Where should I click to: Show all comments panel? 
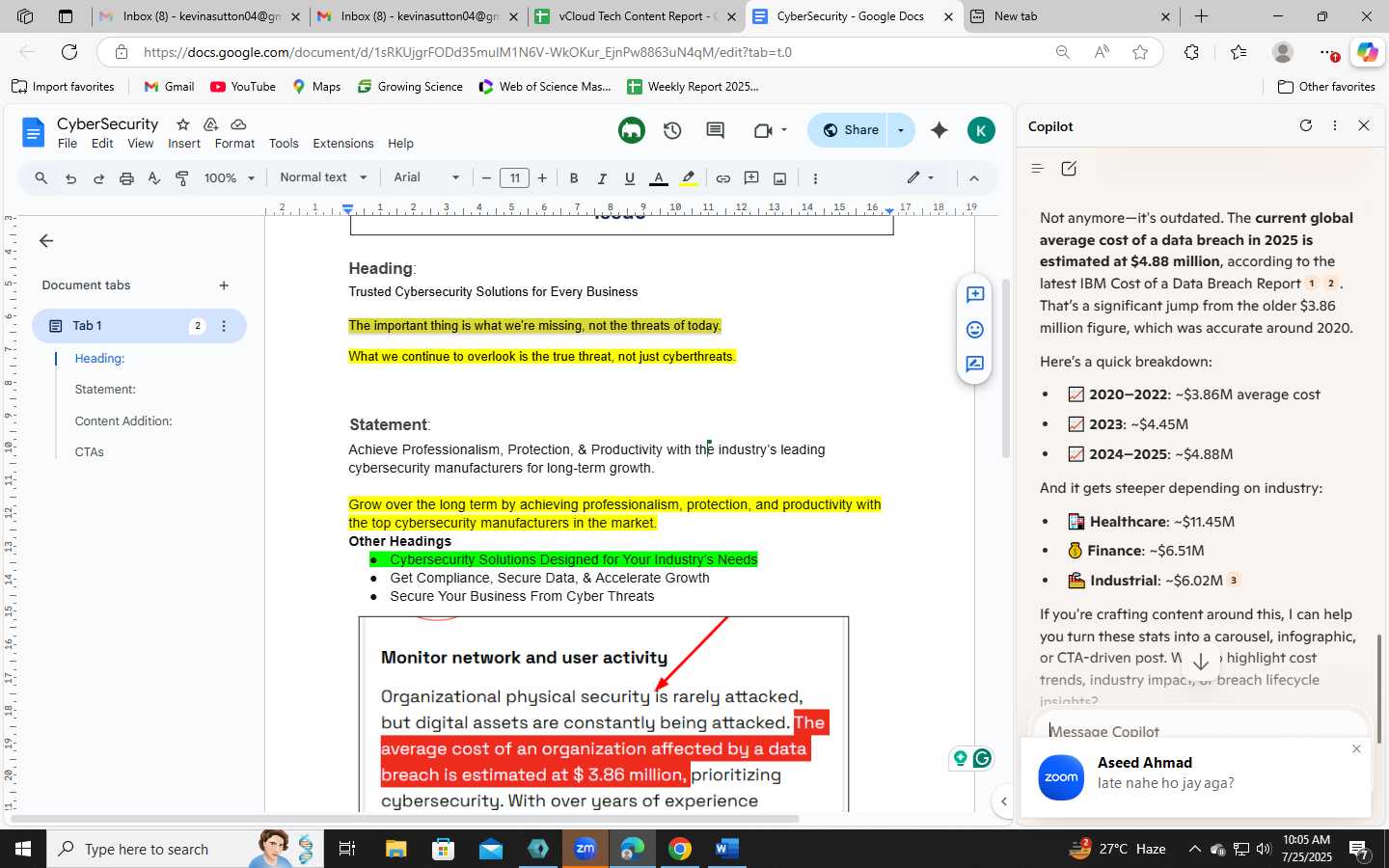715,130
